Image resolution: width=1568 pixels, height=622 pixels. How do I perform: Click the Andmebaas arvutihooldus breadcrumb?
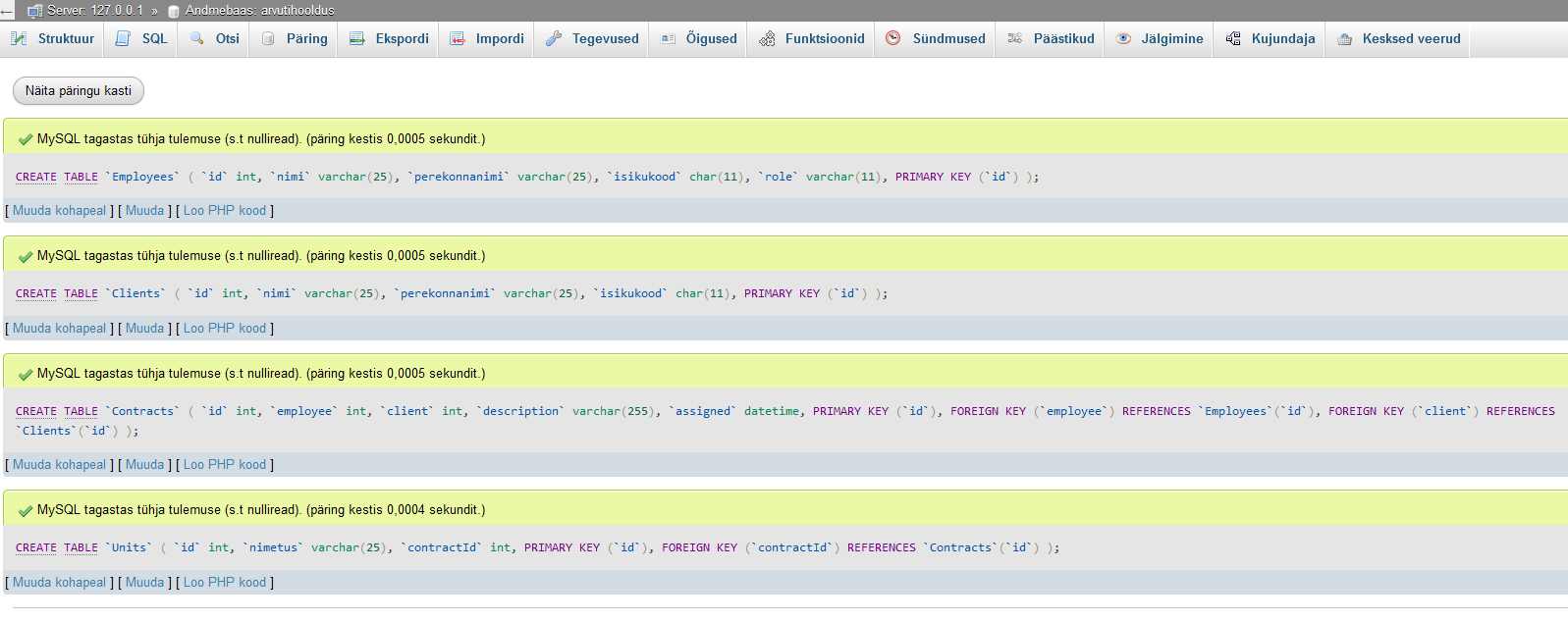click(259, 10)
